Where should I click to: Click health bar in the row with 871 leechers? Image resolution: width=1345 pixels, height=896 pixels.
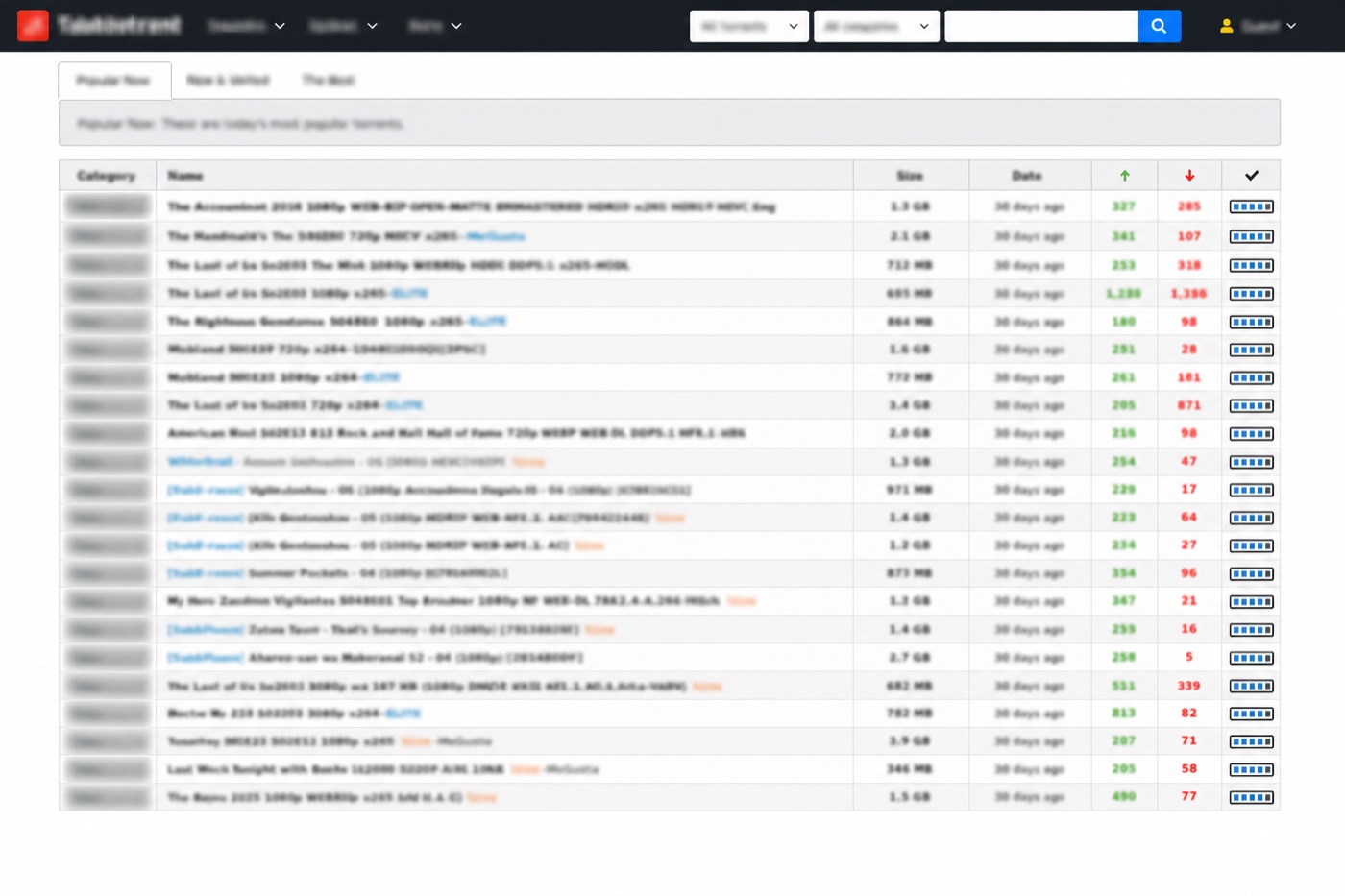pos(1251,405)
